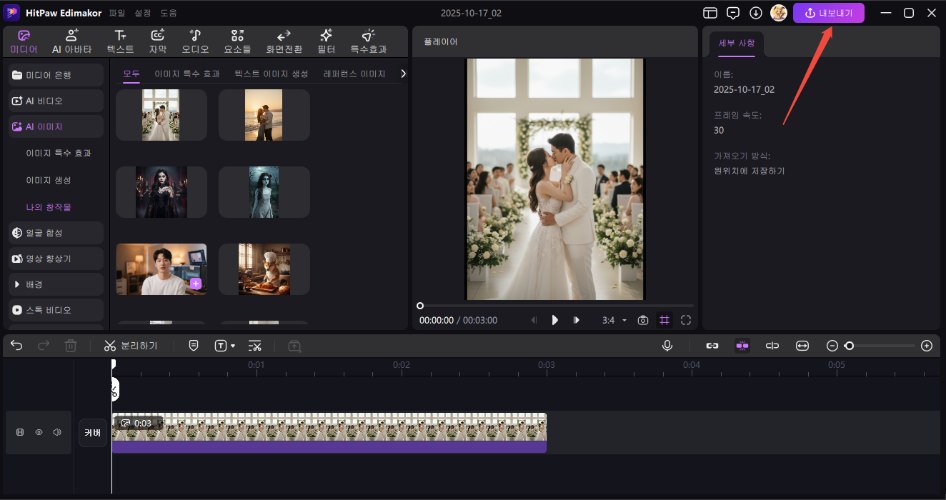Click the microphone voiceover record icon

pyautogui.click(x=667, y=345)
